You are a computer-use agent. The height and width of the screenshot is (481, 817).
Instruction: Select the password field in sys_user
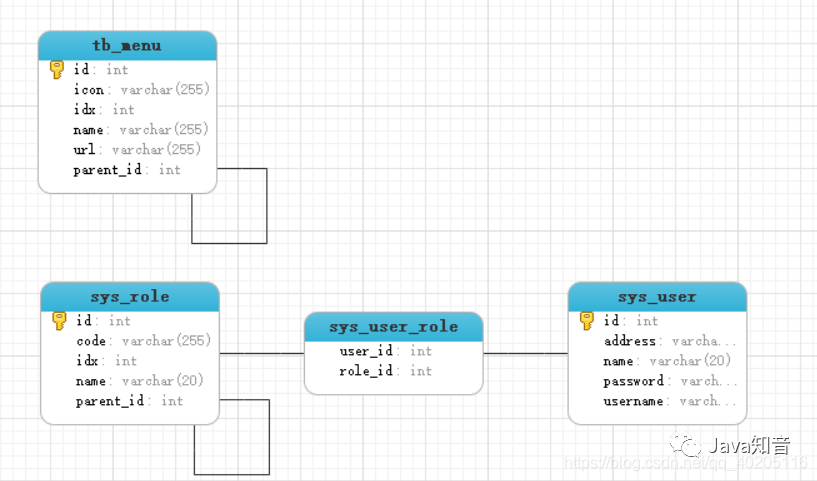tap(670, 381)
